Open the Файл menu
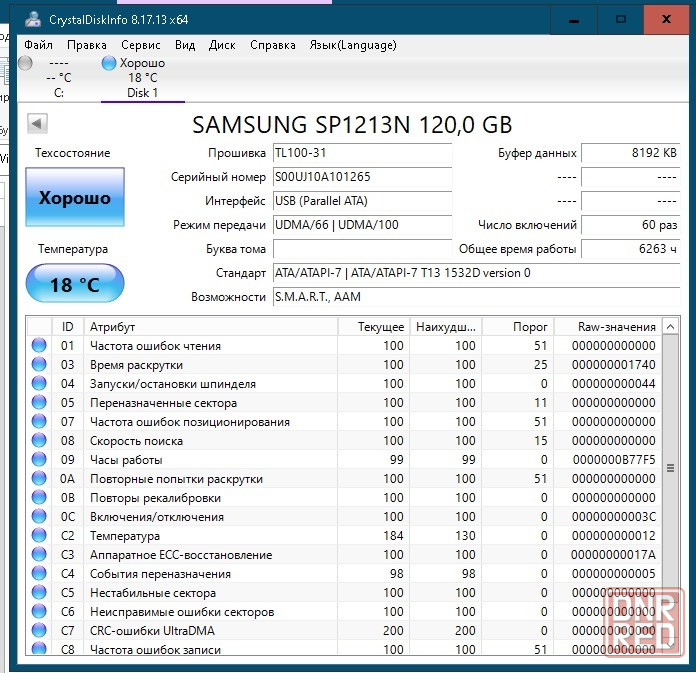696x673 pixels. tap(38, 45)
